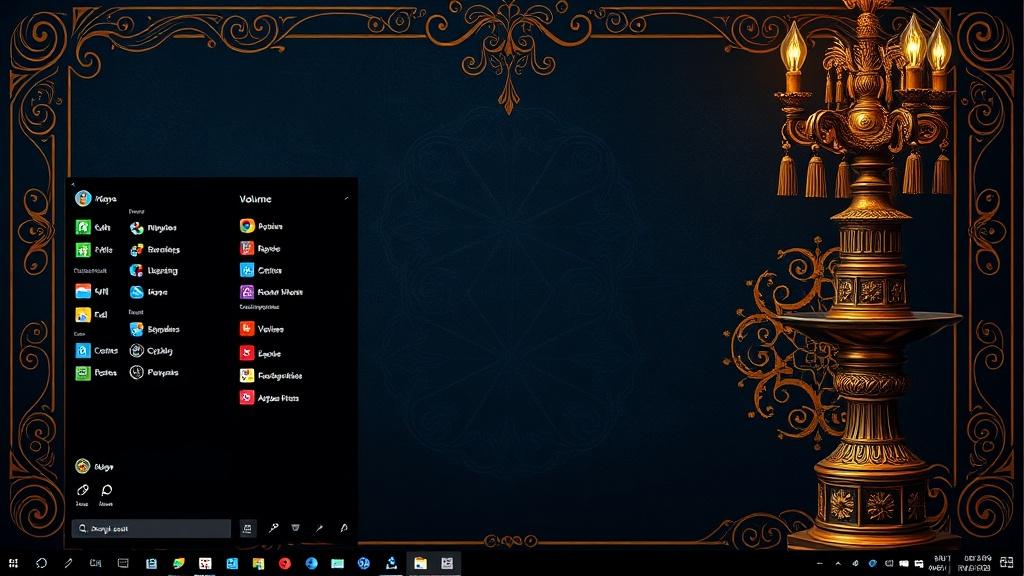Click the back arrow at the start menu's top-left
The image size is (1024, 576).
click(73, 184)
